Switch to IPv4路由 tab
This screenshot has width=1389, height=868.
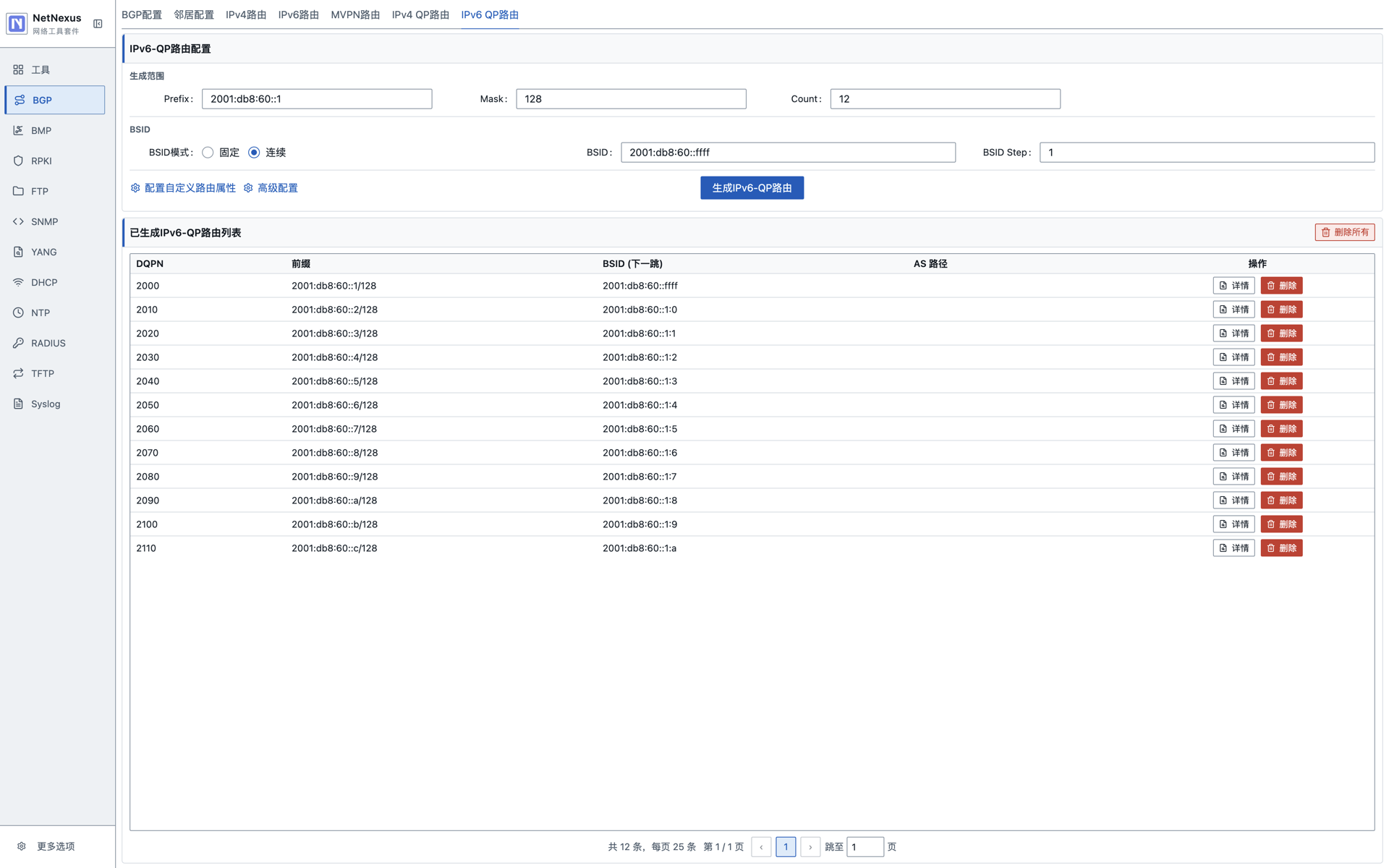246,14
